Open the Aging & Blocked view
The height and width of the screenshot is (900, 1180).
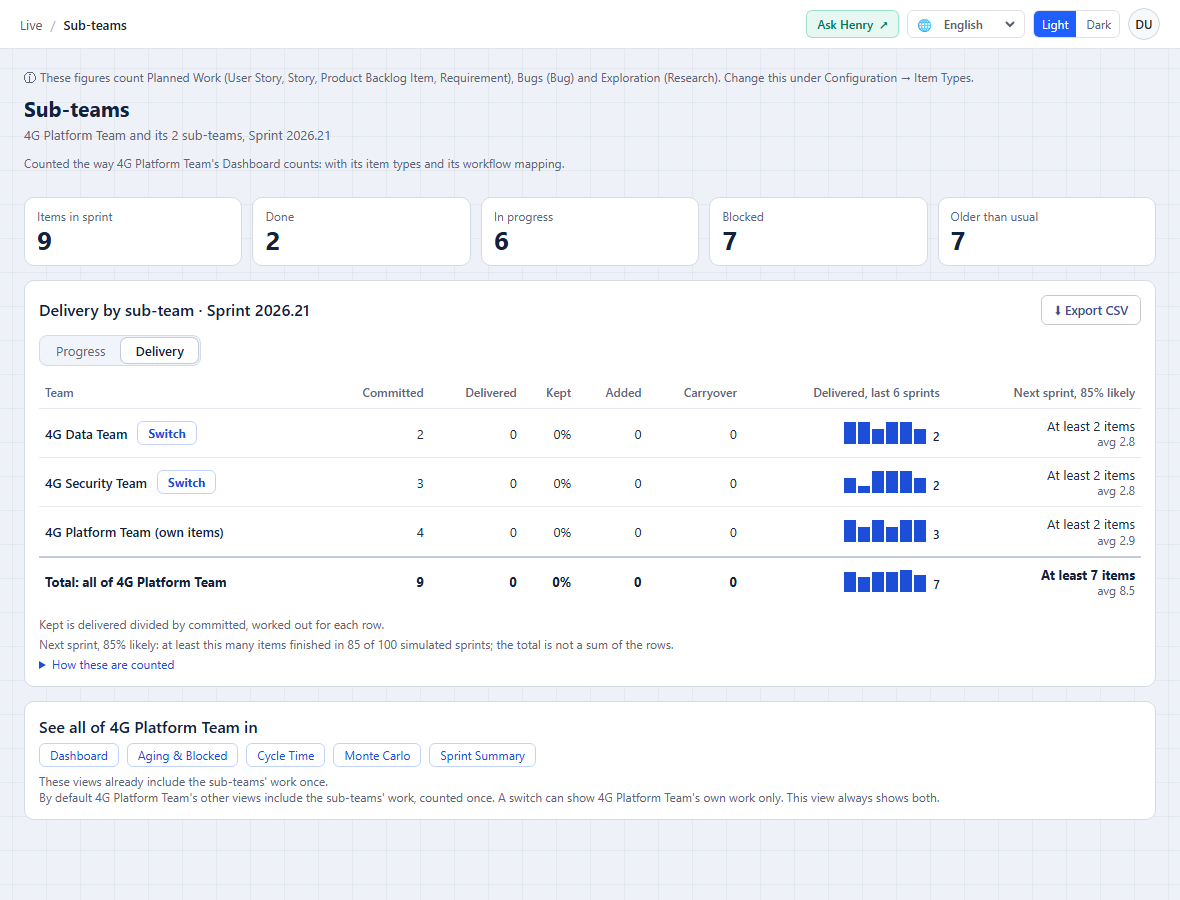pyautogui.click(x=182, y=756)
